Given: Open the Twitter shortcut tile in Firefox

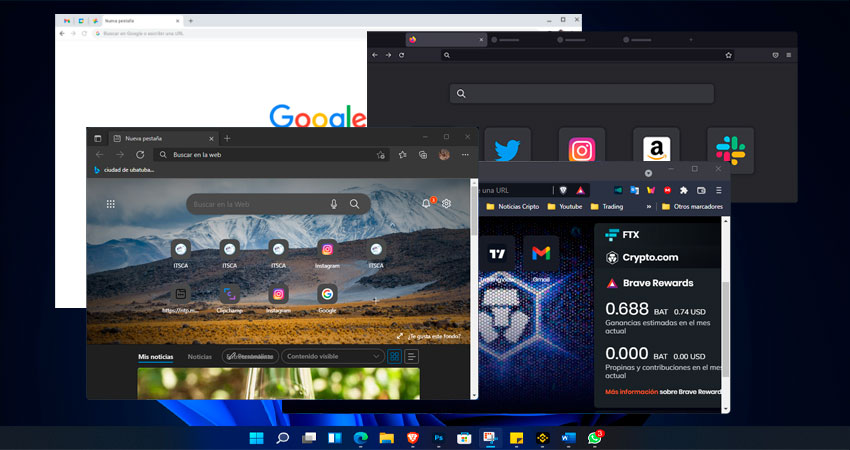Looking at the screenshot, I should click(507, 150).
